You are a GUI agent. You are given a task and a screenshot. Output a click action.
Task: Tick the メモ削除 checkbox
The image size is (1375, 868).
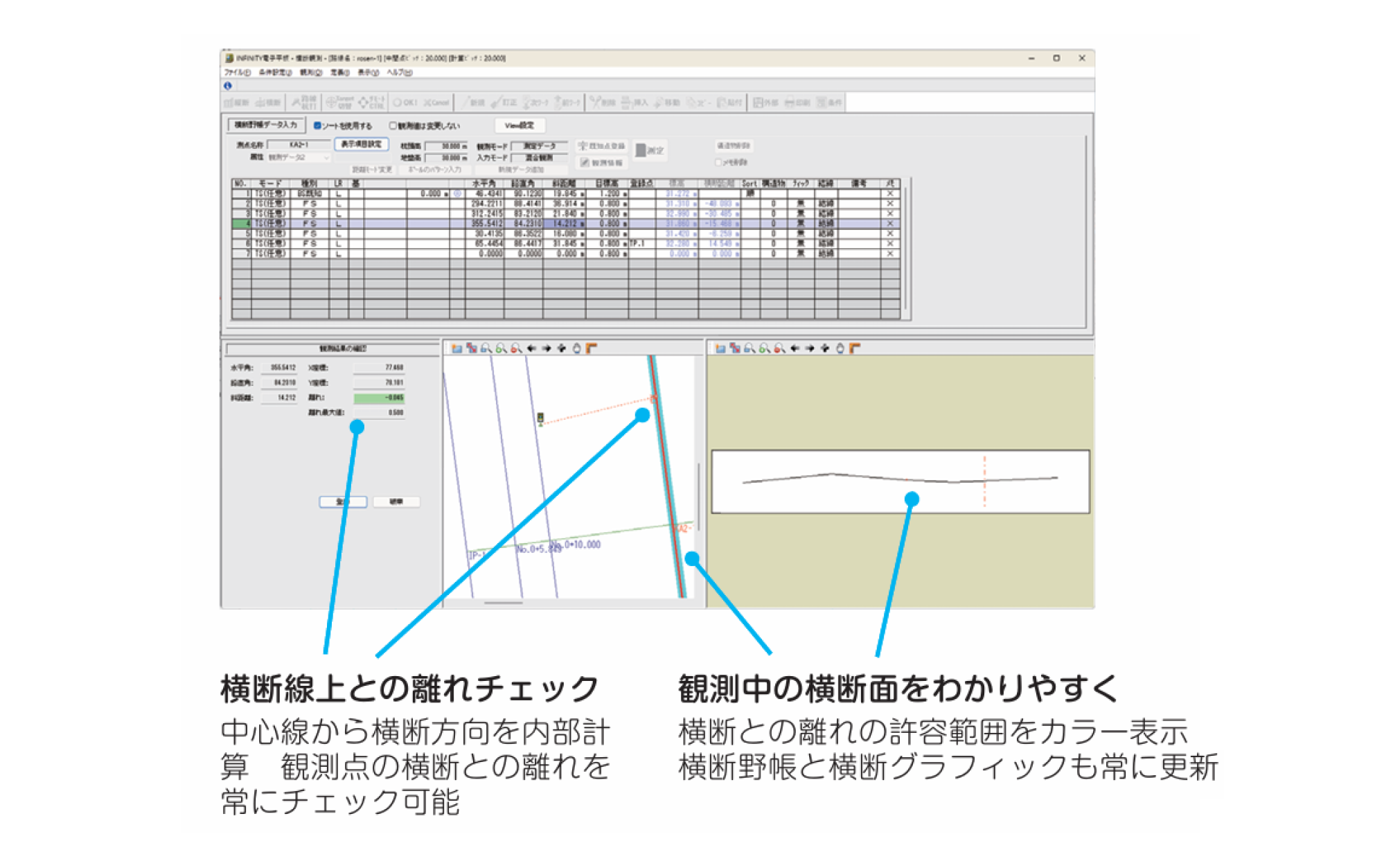click(718, 162)
